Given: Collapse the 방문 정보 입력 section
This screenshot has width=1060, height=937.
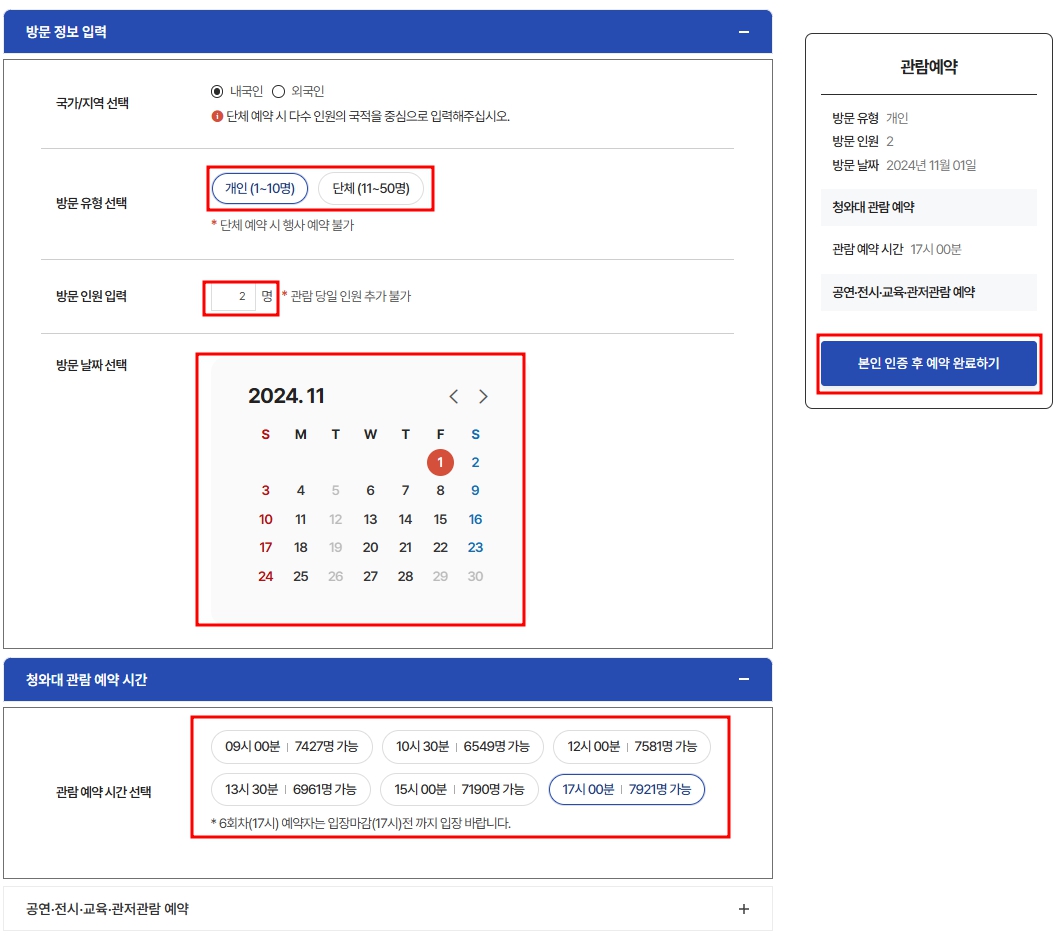Looking at the screenshot, I should tap(744, 32).
